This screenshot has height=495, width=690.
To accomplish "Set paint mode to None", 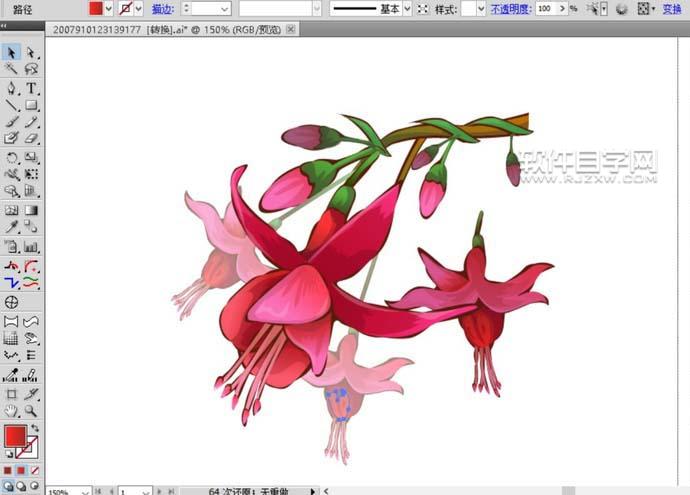I will [35, 469].
